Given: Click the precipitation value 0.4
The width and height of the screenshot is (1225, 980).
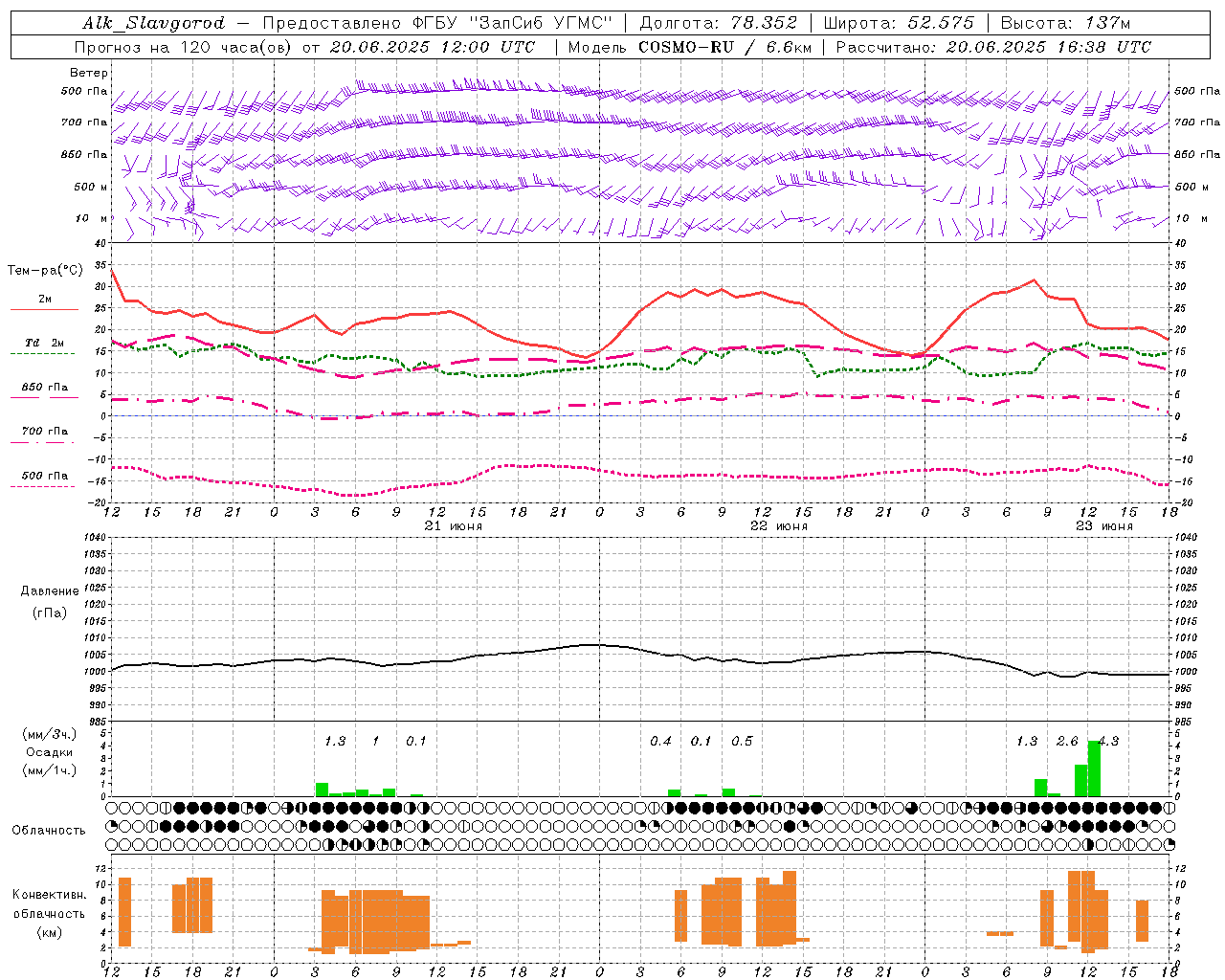Looking at the screenshot, I should (x=660, y=742).
